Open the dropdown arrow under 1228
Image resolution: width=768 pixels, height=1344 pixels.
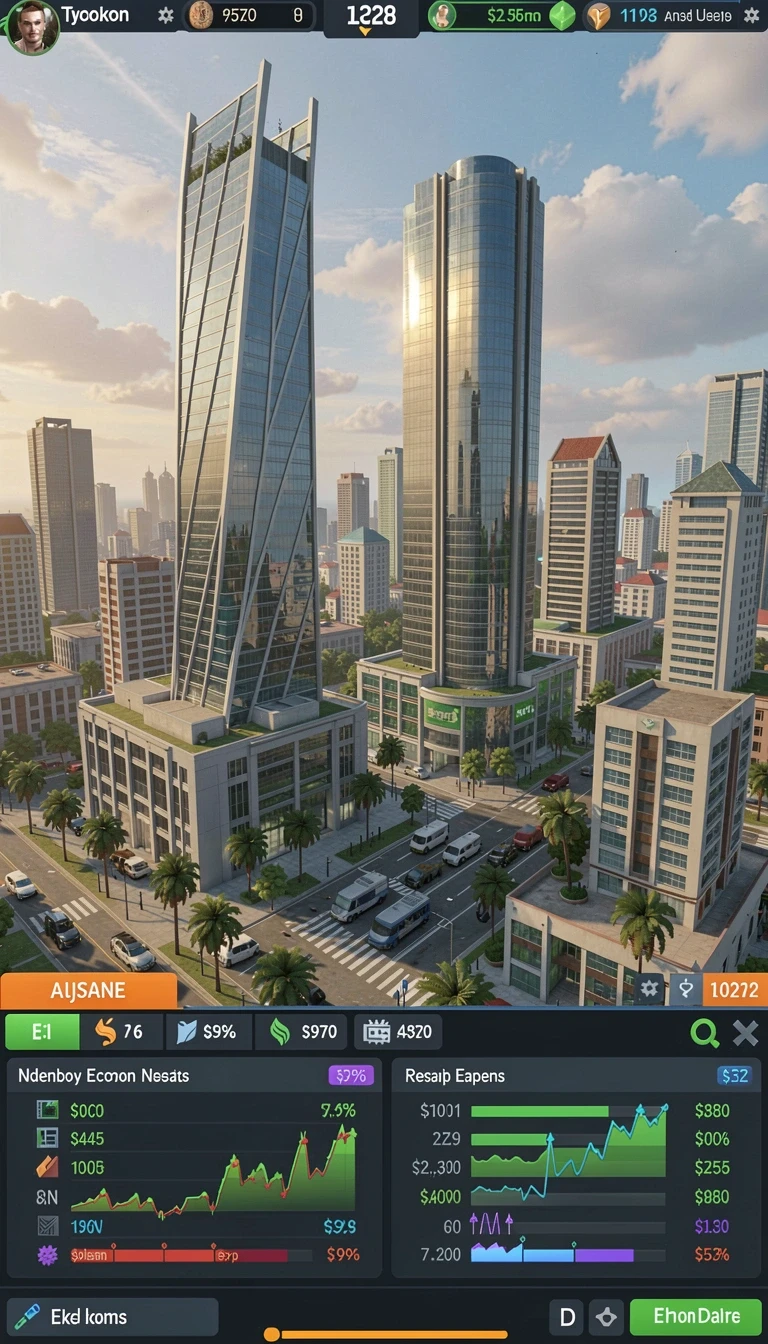tap(365, 33)
